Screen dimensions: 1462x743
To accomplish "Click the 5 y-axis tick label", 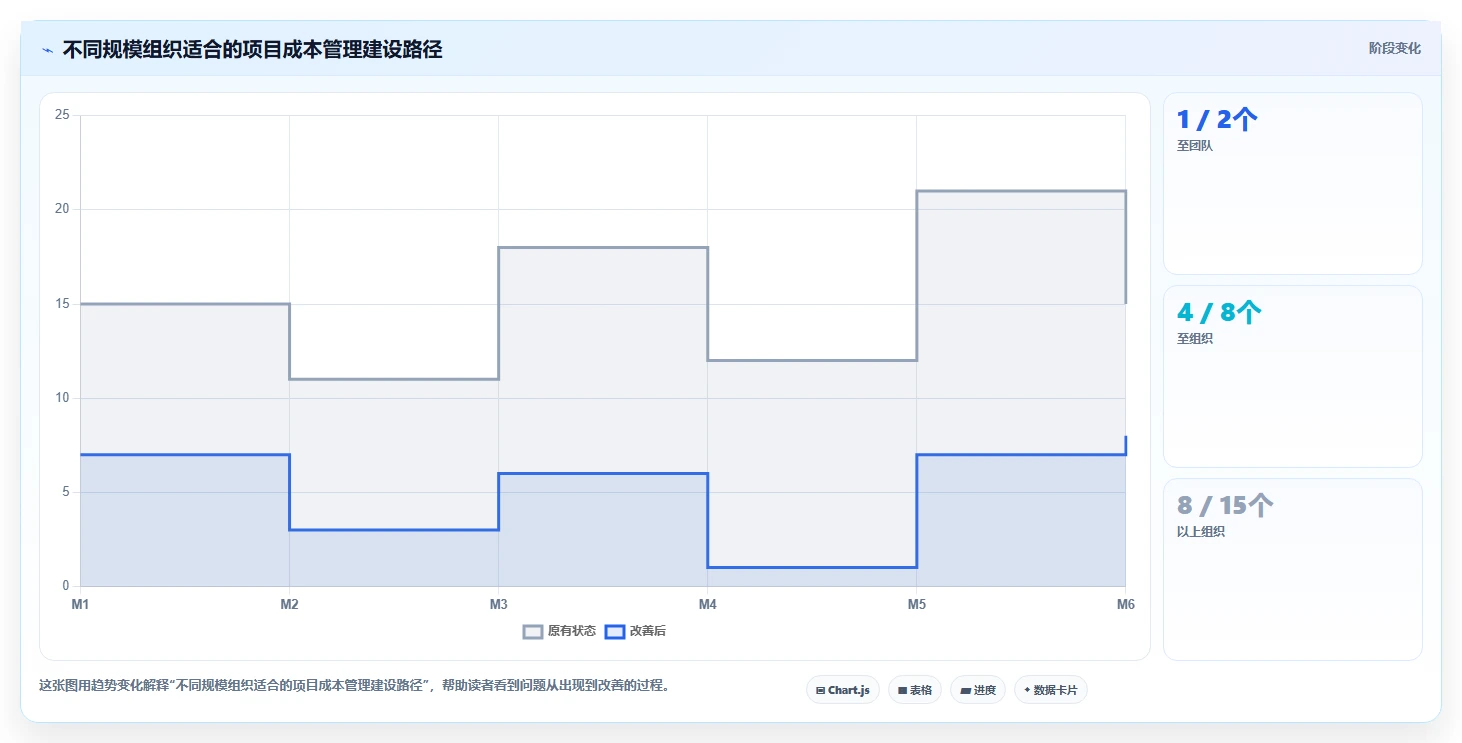I will point(66,492).
